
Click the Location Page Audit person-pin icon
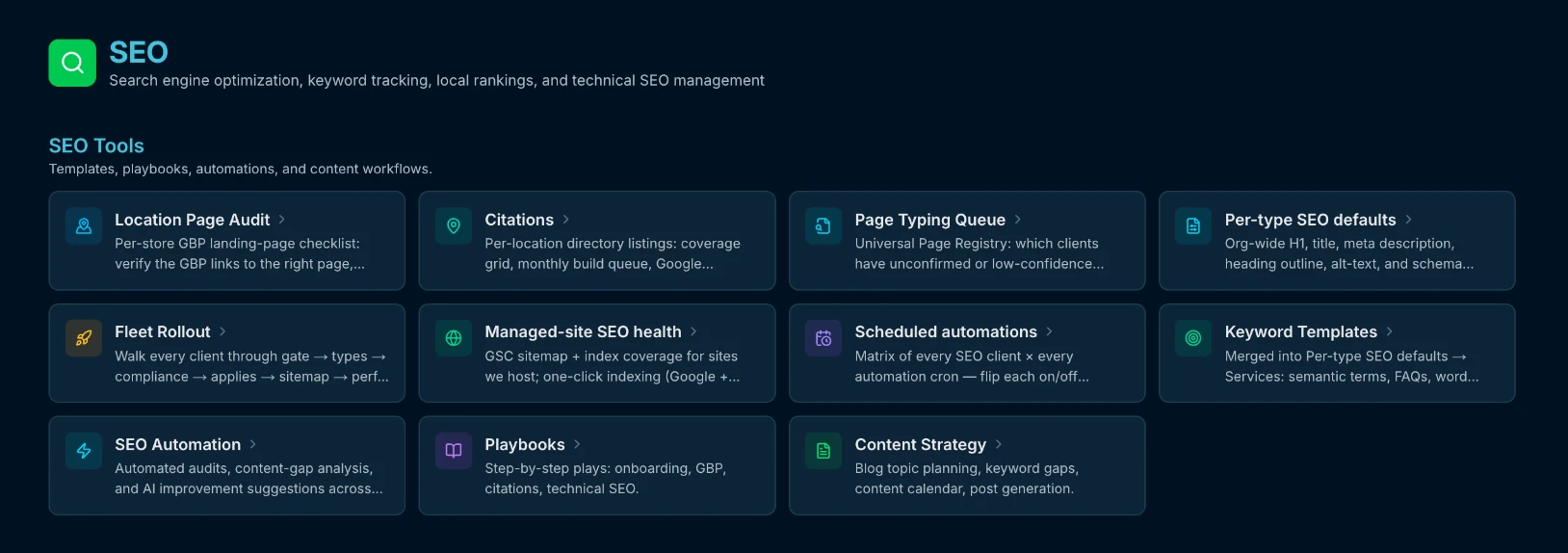(x=84, y=226)
